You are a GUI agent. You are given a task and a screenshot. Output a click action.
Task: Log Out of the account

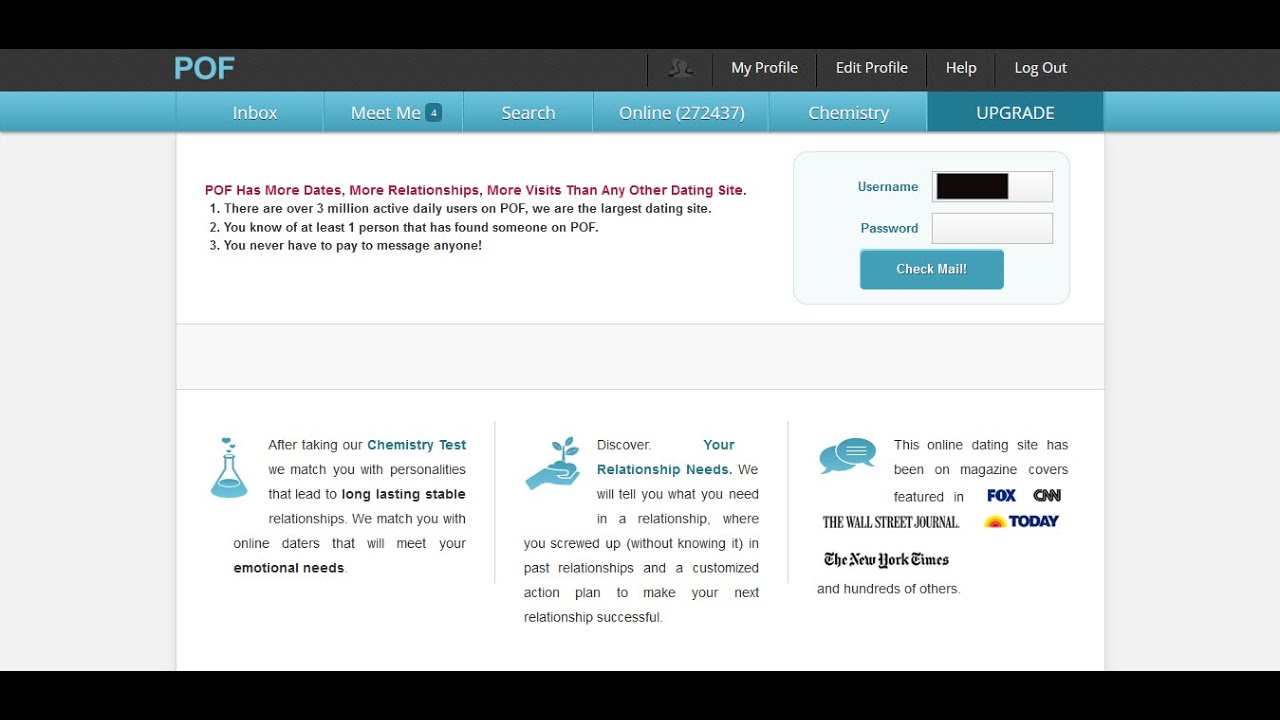click(1040, 68)
